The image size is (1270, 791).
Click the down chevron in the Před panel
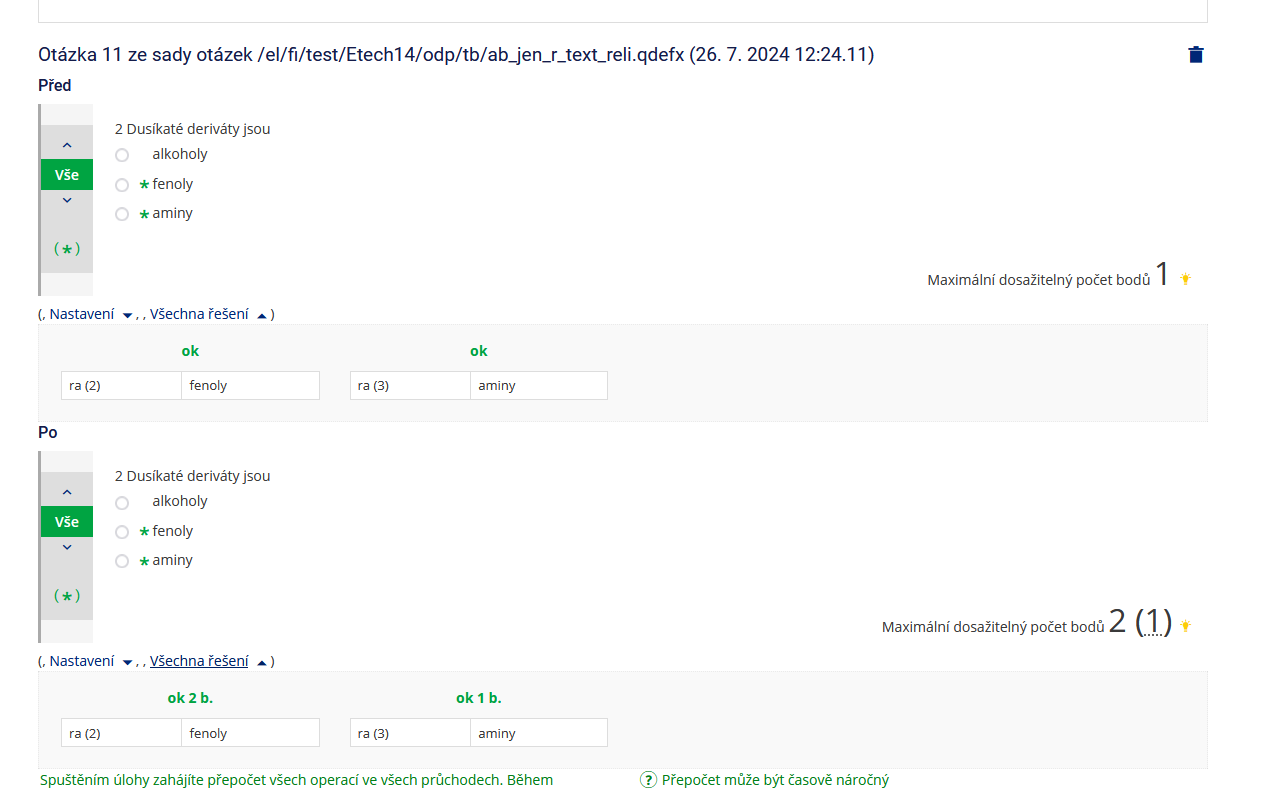67,200
